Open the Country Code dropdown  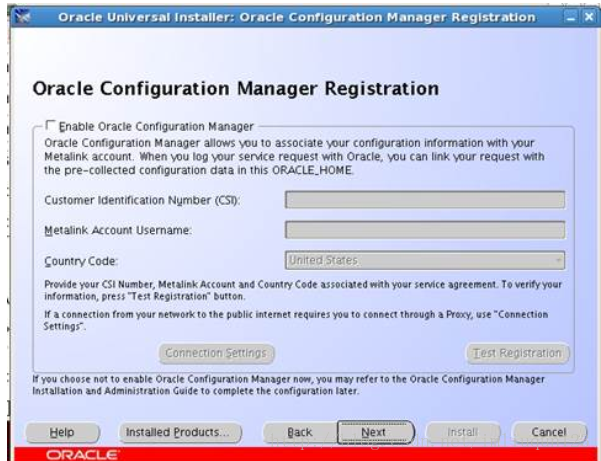pos(425,260)
